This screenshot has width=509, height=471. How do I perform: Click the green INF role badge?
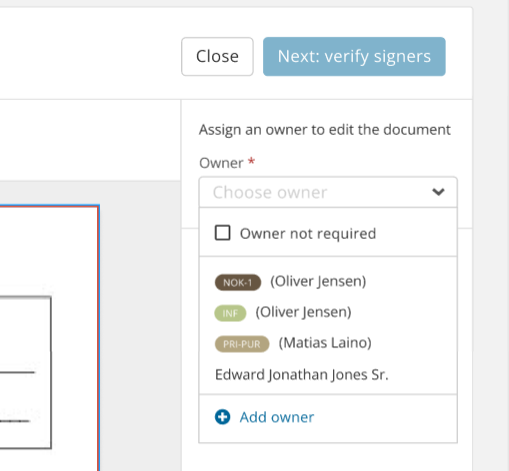click(230, 313)
